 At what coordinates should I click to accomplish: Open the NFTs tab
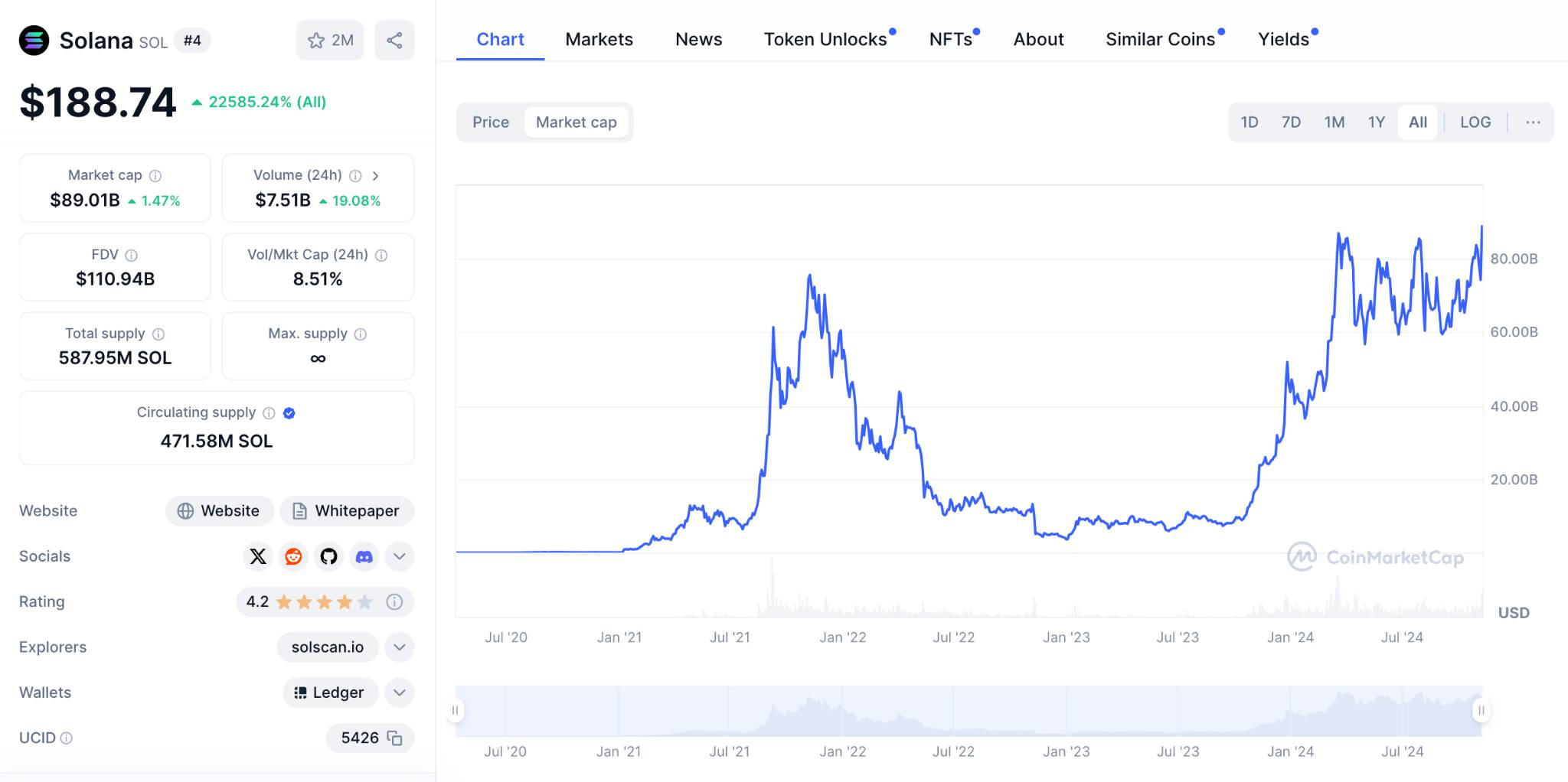coord(951,39)
